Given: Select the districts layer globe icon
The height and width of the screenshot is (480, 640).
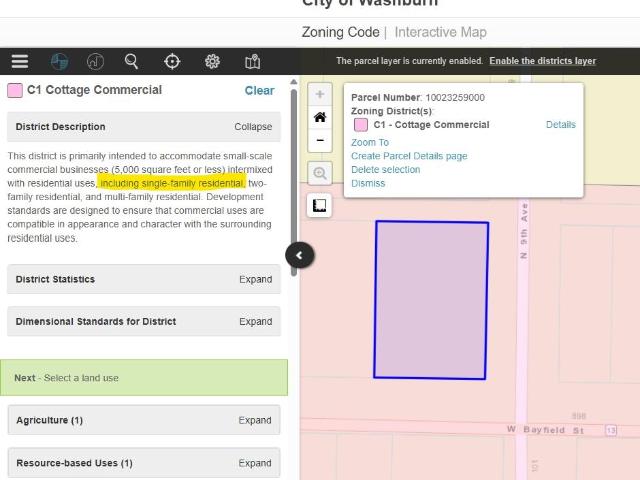Looking at the screenshot, I should point(59,62).
